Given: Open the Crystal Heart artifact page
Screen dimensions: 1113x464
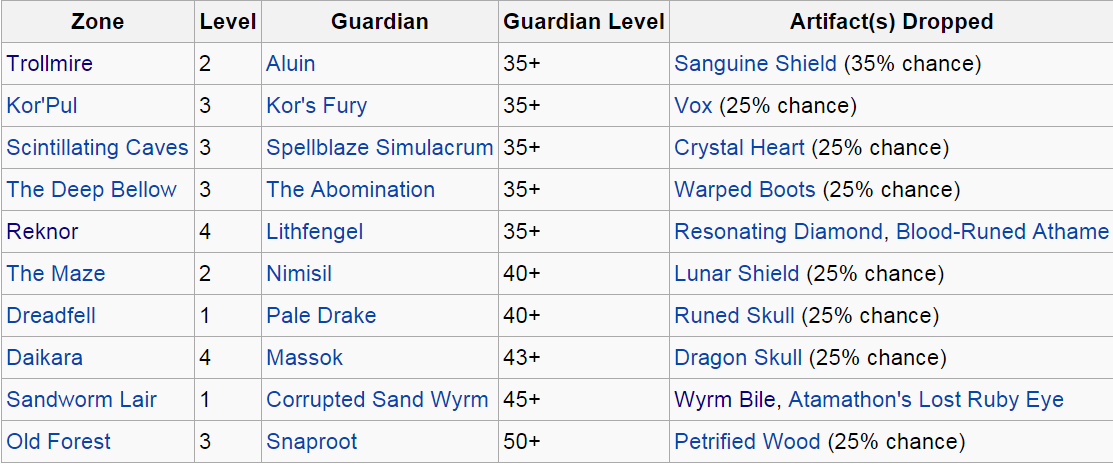Looking at the screenshot, I should click(x=739, y=148).
